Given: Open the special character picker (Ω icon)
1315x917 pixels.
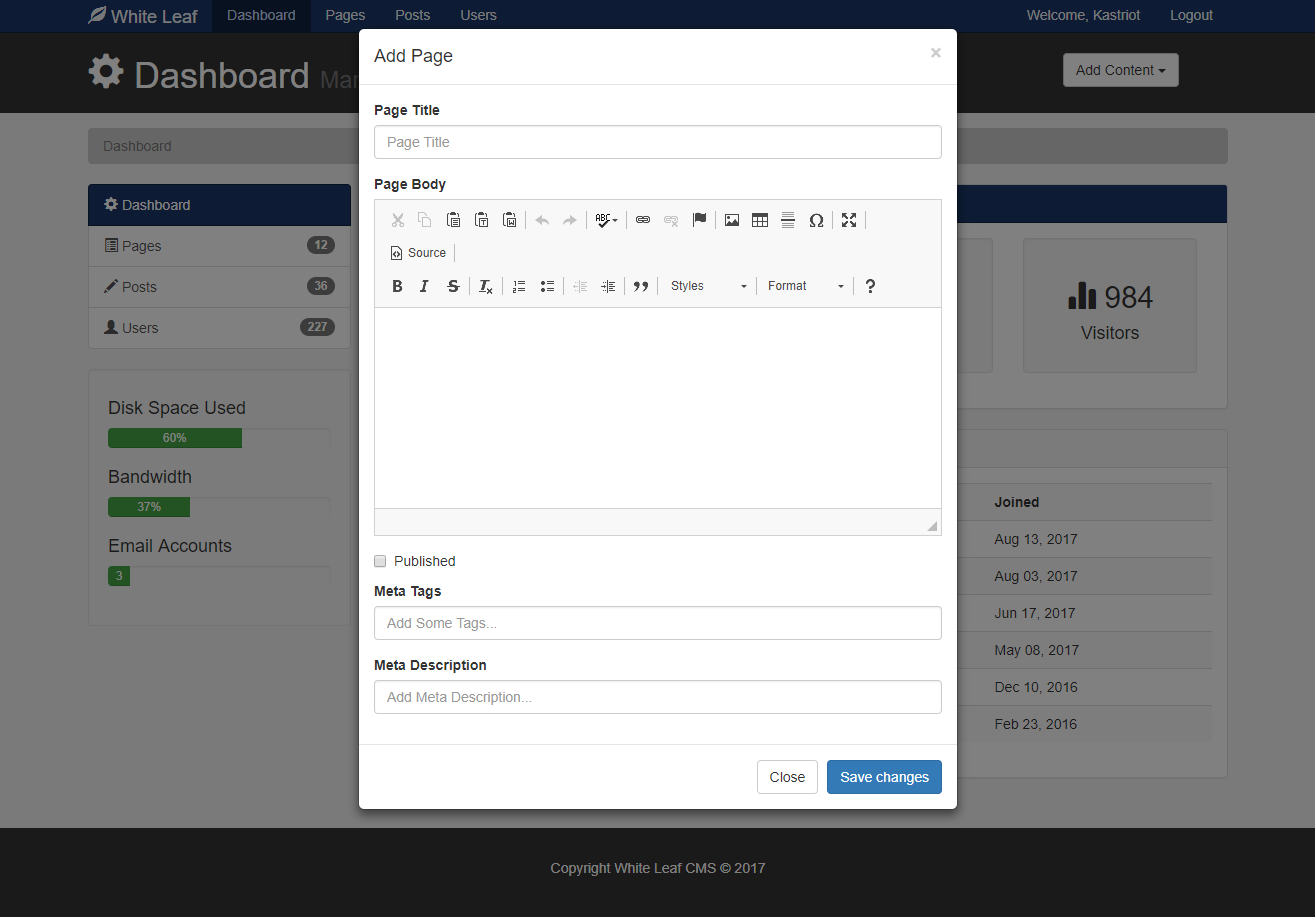Looking at the screenshot, I should coord(817,219).
